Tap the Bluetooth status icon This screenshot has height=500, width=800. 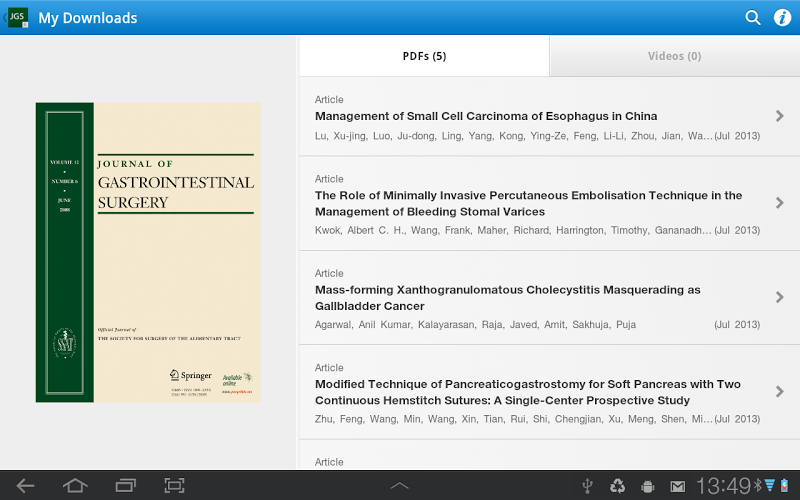[758, 485]
